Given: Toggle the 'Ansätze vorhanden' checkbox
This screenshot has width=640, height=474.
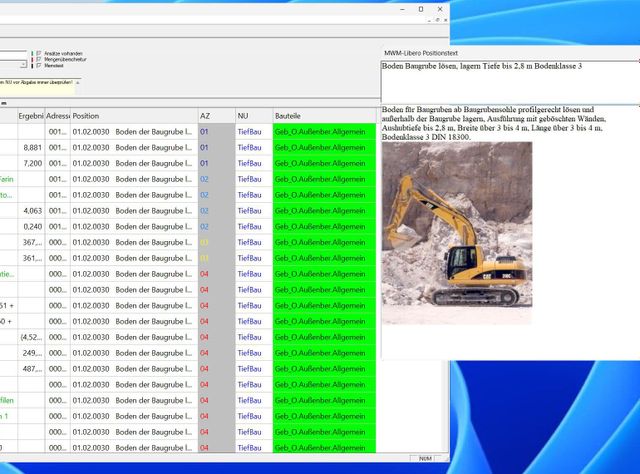Looking at the screenshot, I should [x=39, y=53].
